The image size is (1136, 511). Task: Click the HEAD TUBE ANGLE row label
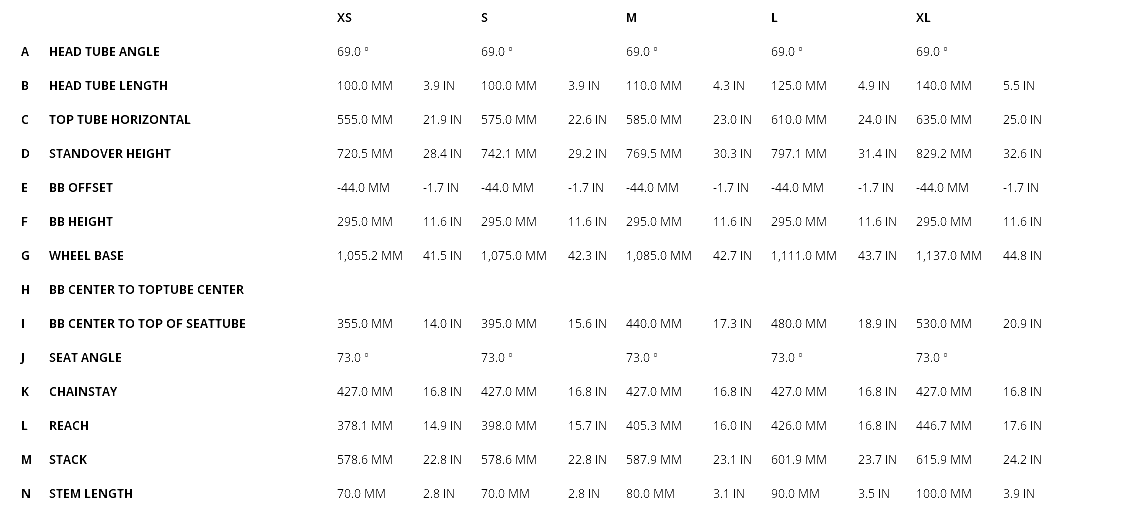[x=104, y=52]
